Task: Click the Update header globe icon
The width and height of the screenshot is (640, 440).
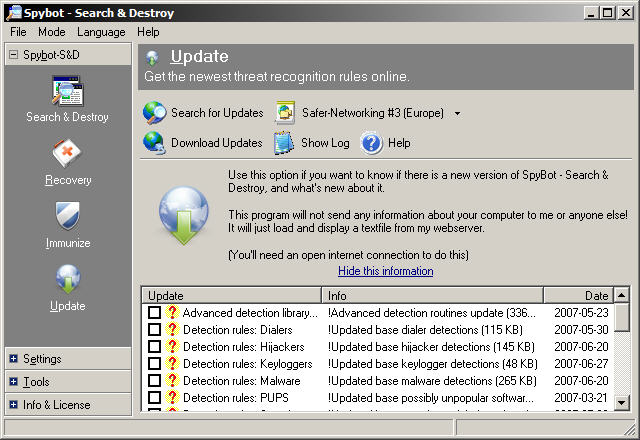Action: (152, 58)
